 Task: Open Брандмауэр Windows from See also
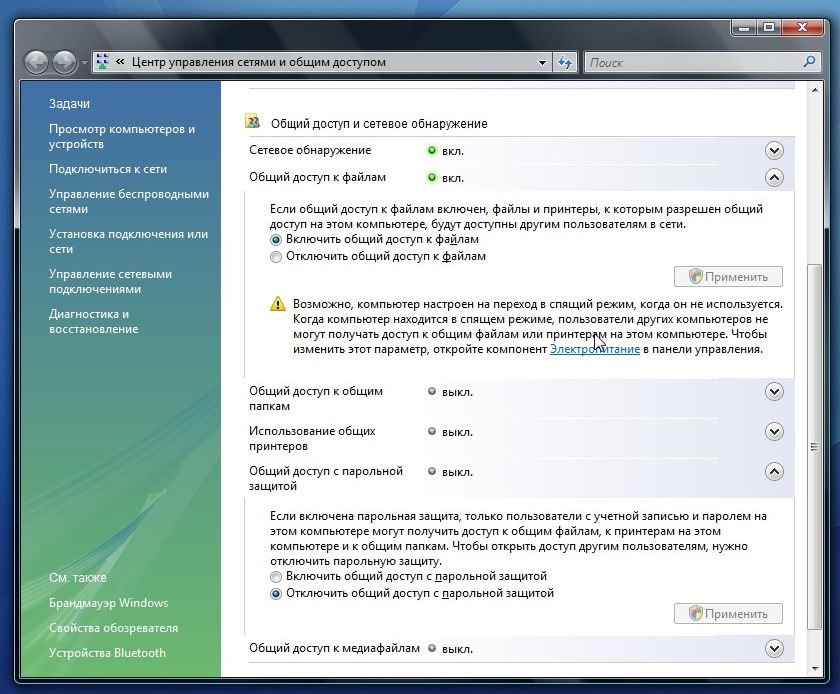(x=108, y=603)
